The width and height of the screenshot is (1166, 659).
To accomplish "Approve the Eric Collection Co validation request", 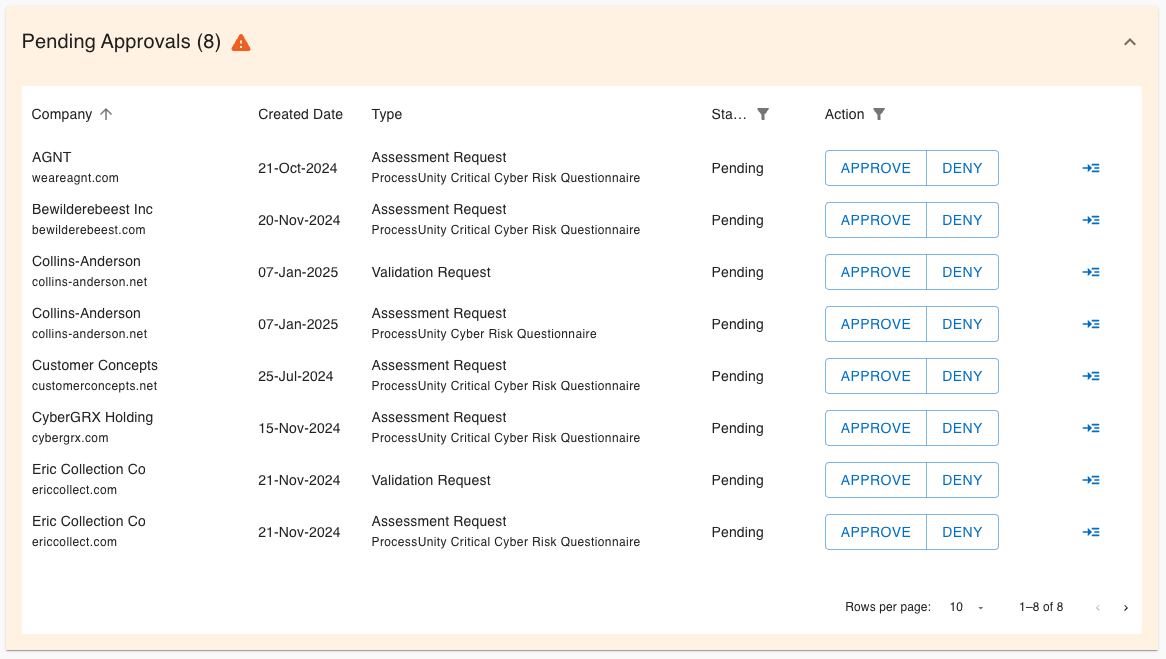I will tap(875, 479).
